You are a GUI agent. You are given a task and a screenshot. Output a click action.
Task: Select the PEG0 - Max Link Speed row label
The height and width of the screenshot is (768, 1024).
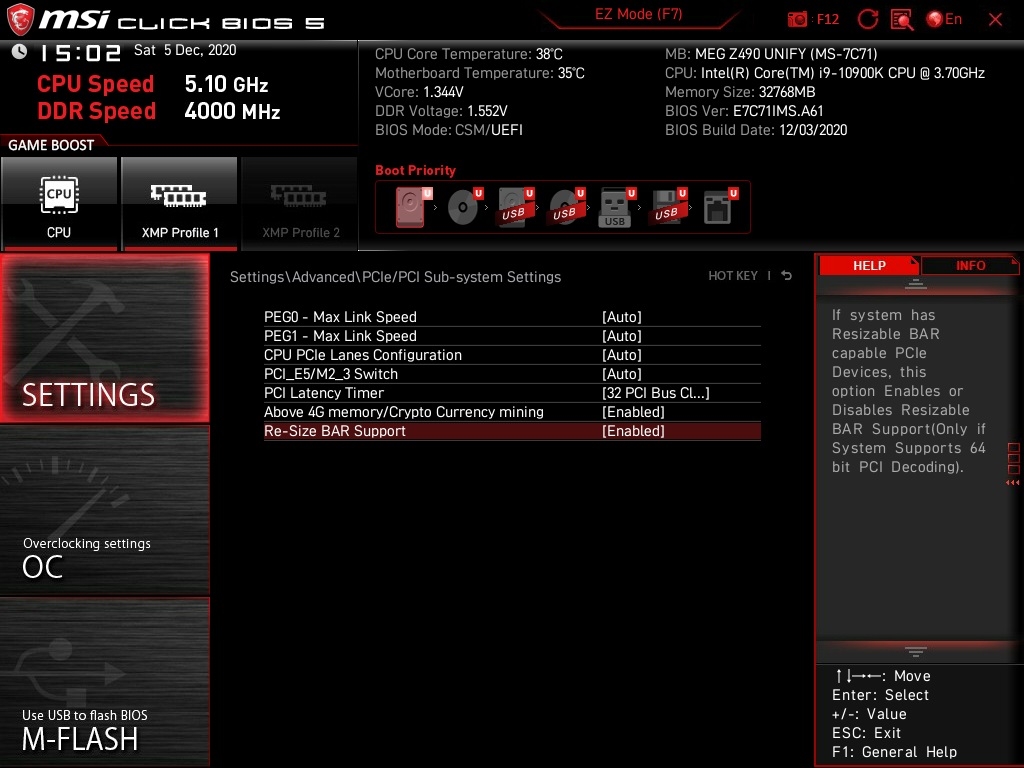340,317
